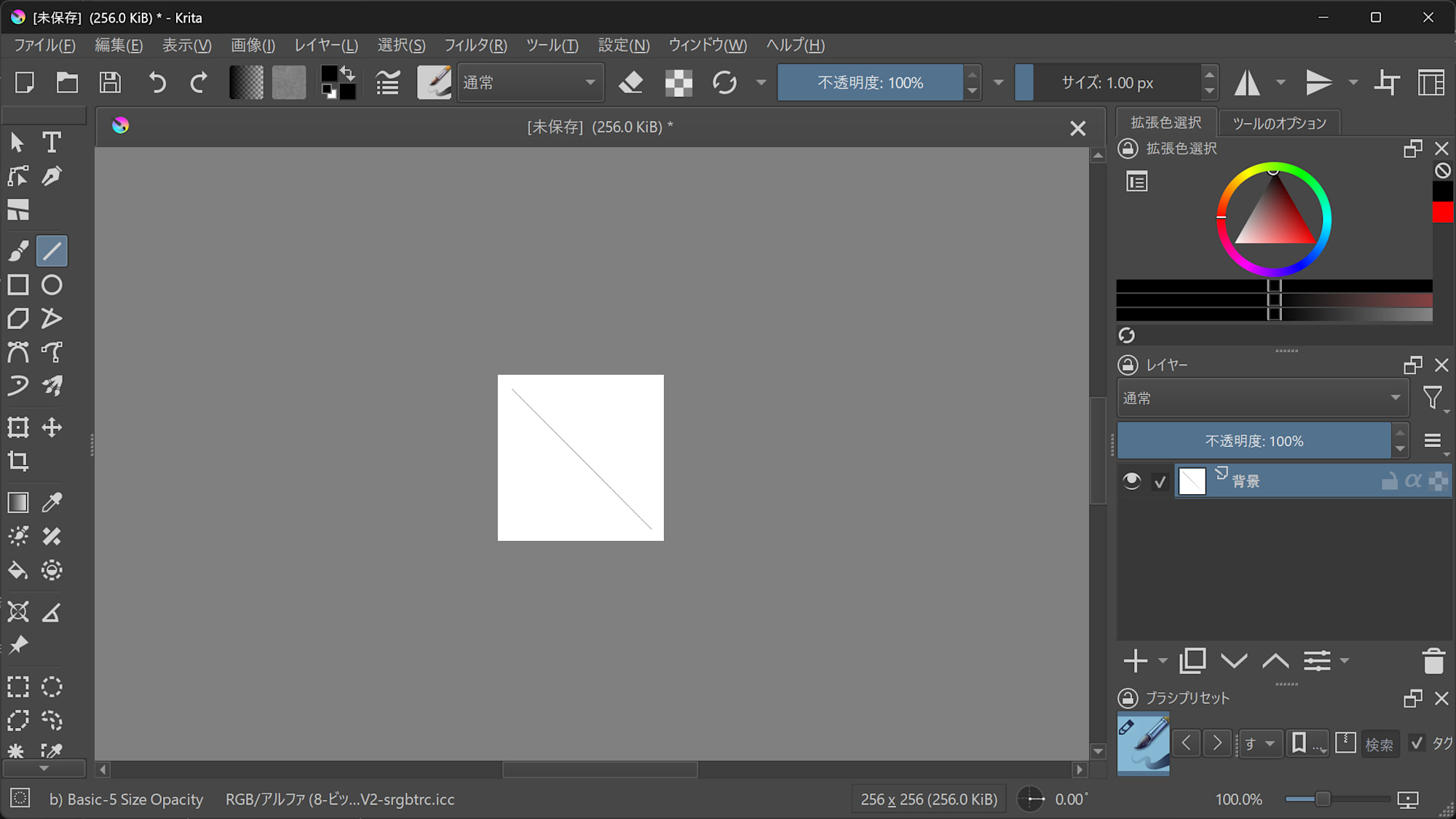Click the red foreground color swatch

click(1442, 213)
